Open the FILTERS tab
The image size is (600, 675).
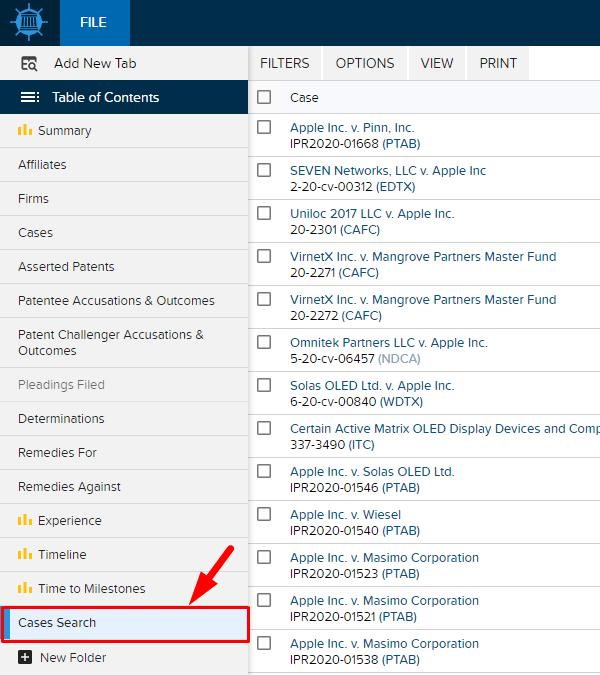(x=285, y=63)
